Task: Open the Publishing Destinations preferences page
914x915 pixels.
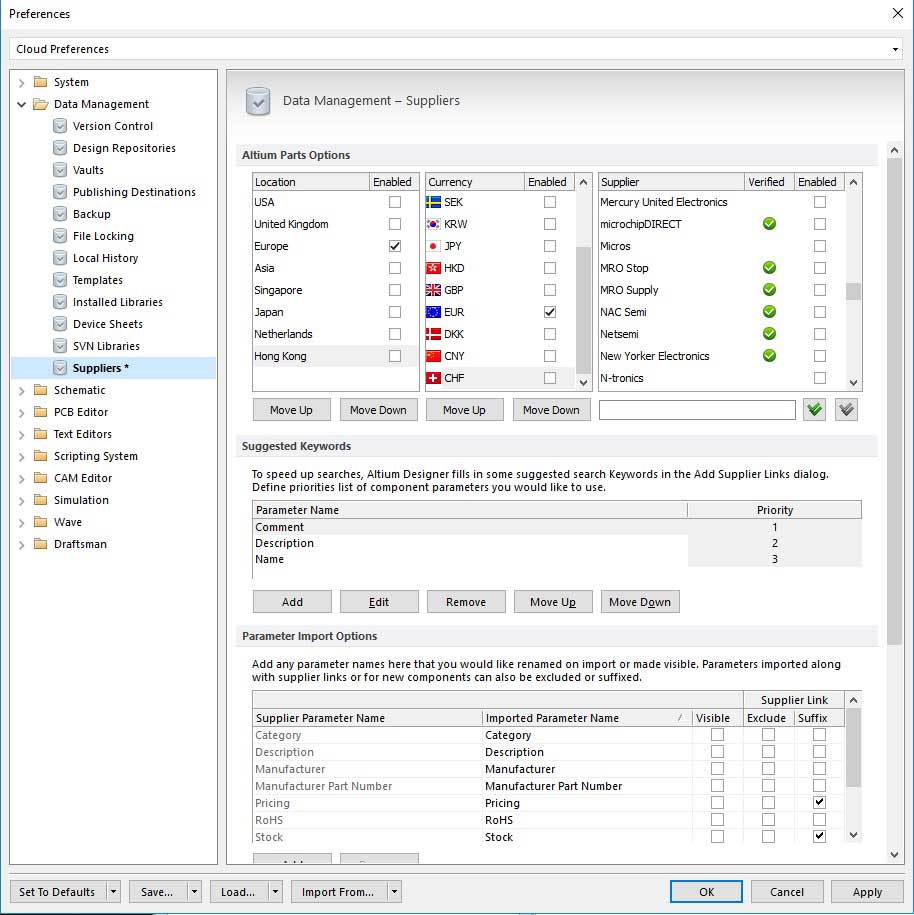Action: point(134,192)
